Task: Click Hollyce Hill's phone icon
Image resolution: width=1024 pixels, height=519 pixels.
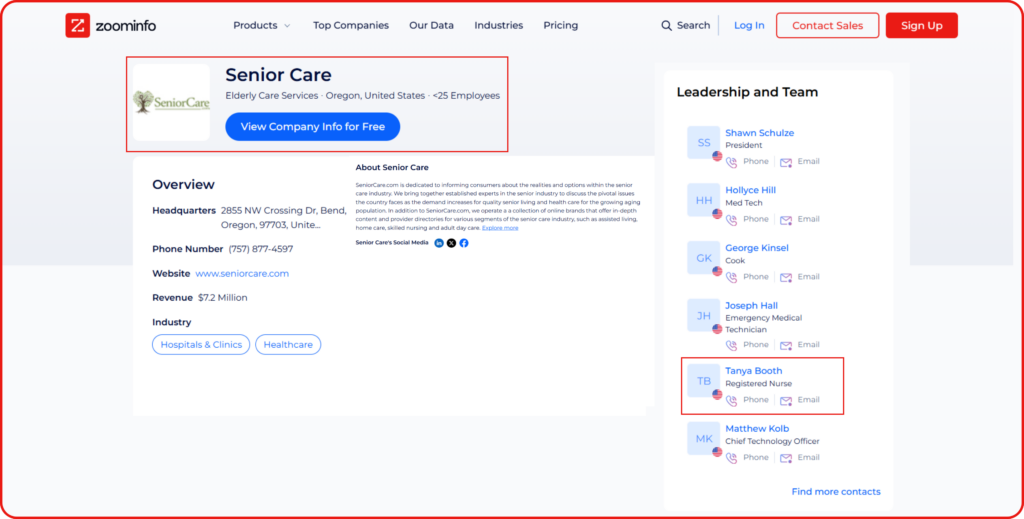Action: [731, 220]
